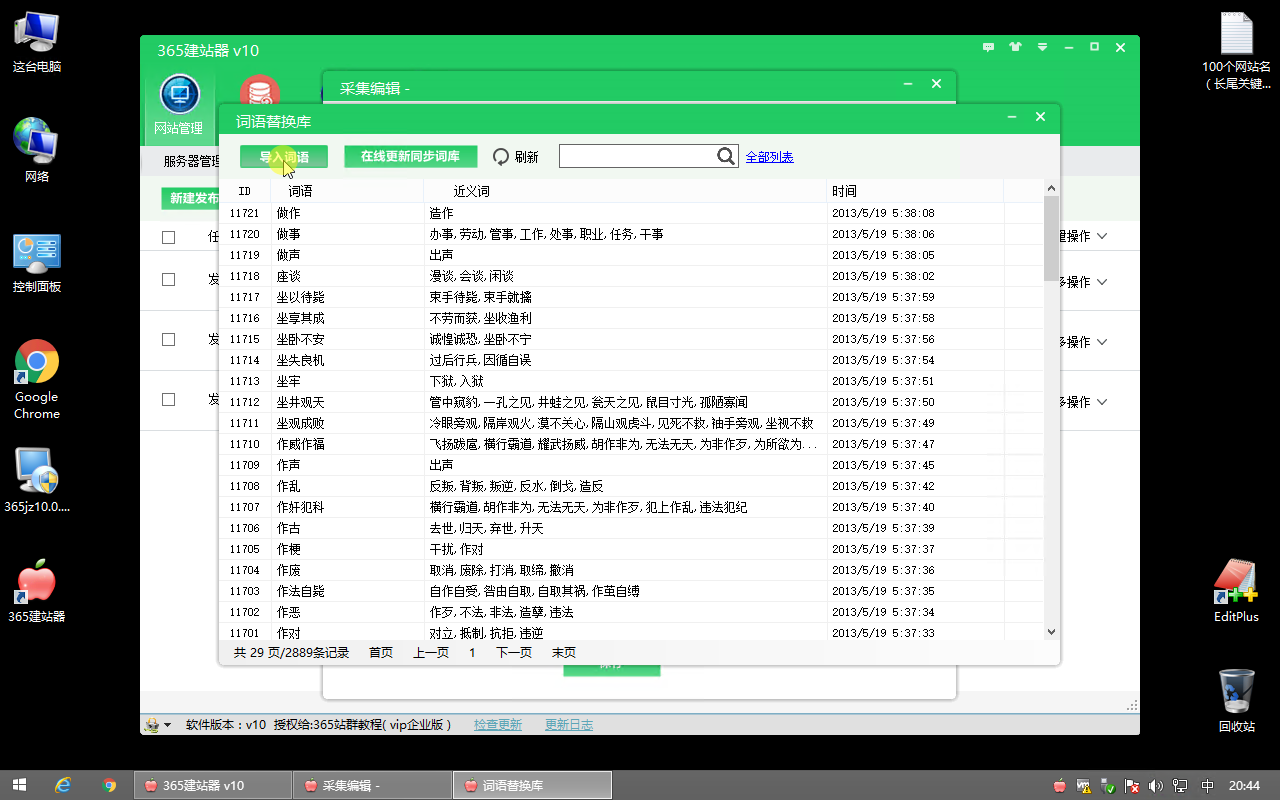Click the scrollbar up arrow in word list
The image size is (1280, 800).
1051,188
